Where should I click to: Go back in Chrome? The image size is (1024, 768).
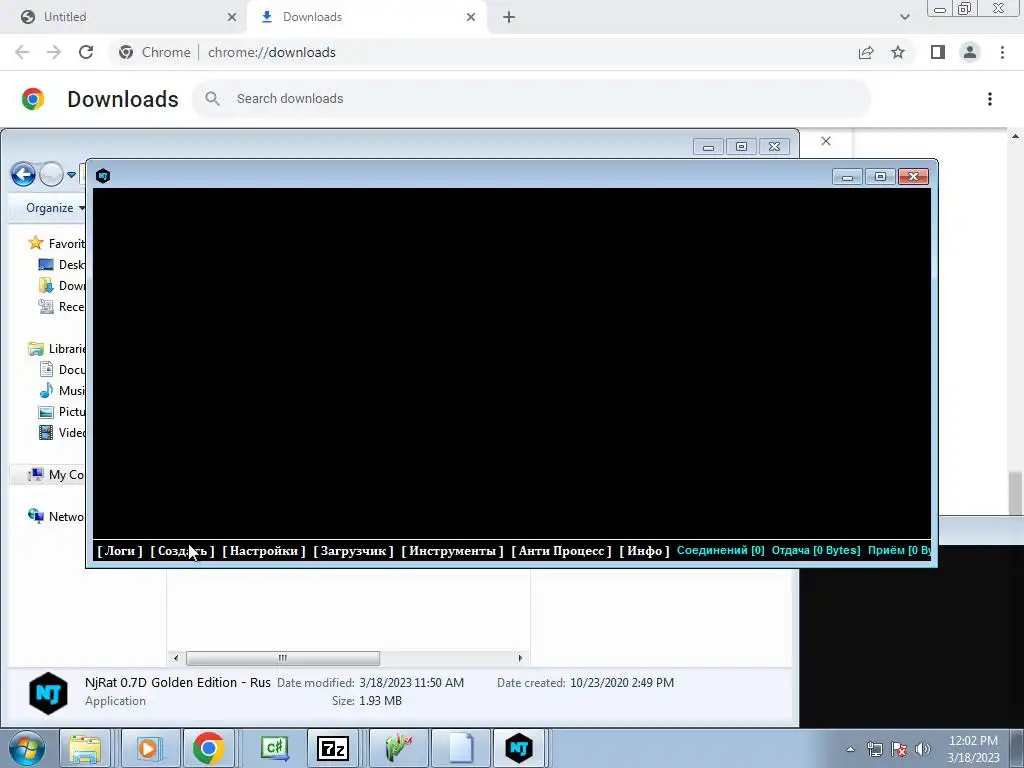(22, 52)
